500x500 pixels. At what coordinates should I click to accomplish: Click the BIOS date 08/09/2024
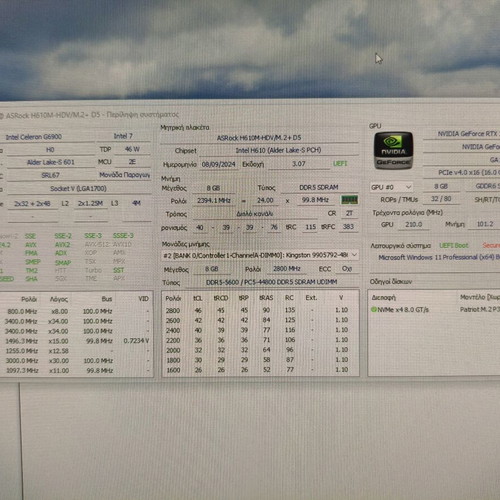(x=218, y=164)
